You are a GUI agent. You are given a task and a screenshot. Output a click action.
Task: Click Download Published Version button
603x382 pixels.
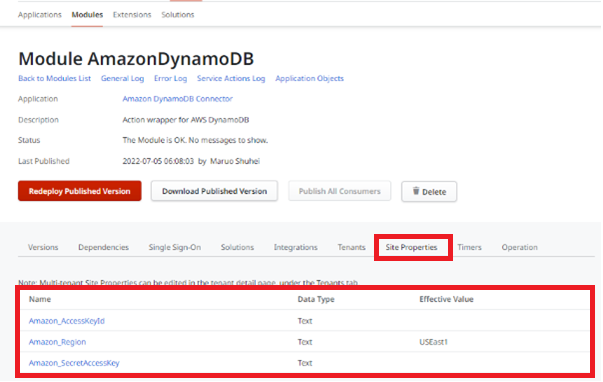coord(214,191)
